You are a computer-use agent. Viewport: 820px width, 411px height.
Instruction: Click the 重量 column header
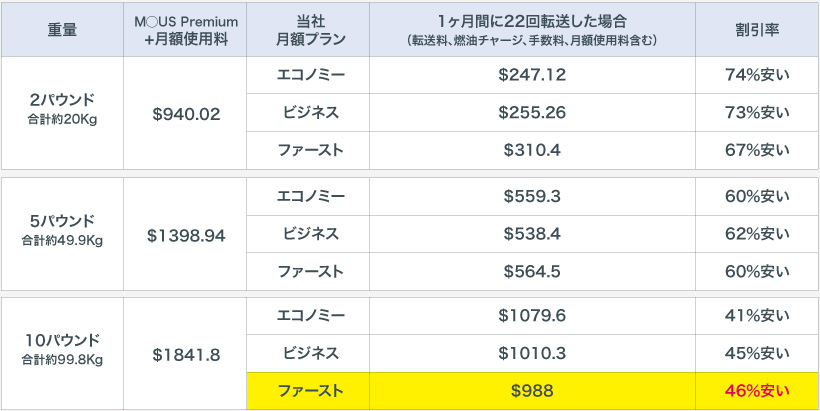tap(62, 30)
